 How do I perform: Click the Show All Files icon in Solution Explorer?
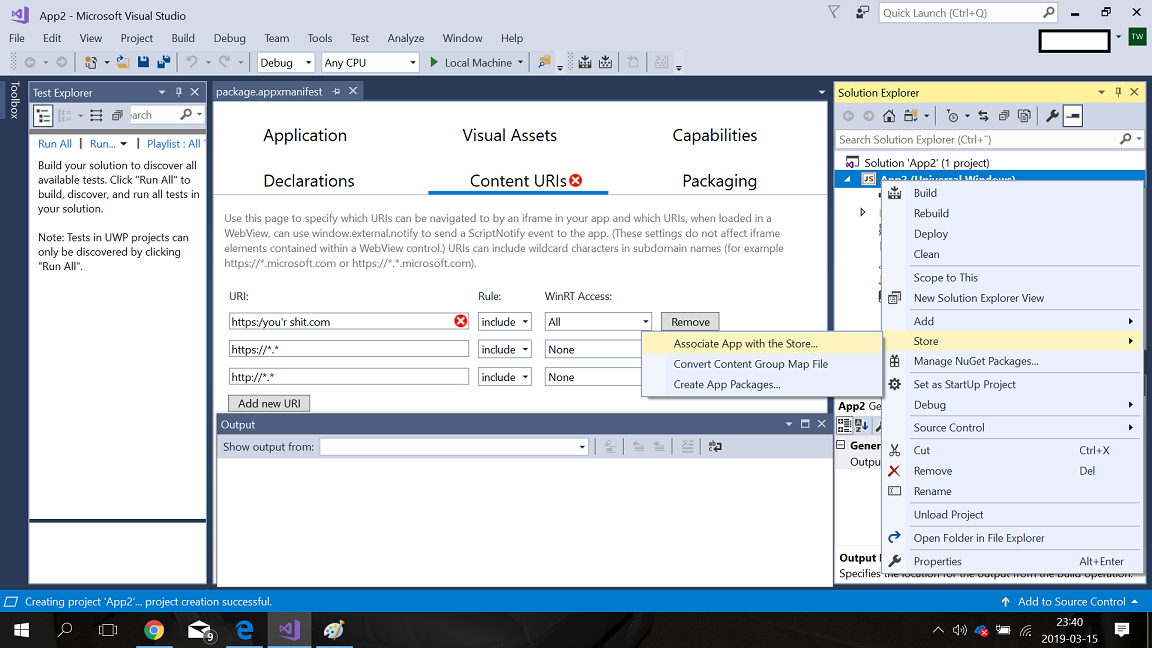pos(1024,116)
